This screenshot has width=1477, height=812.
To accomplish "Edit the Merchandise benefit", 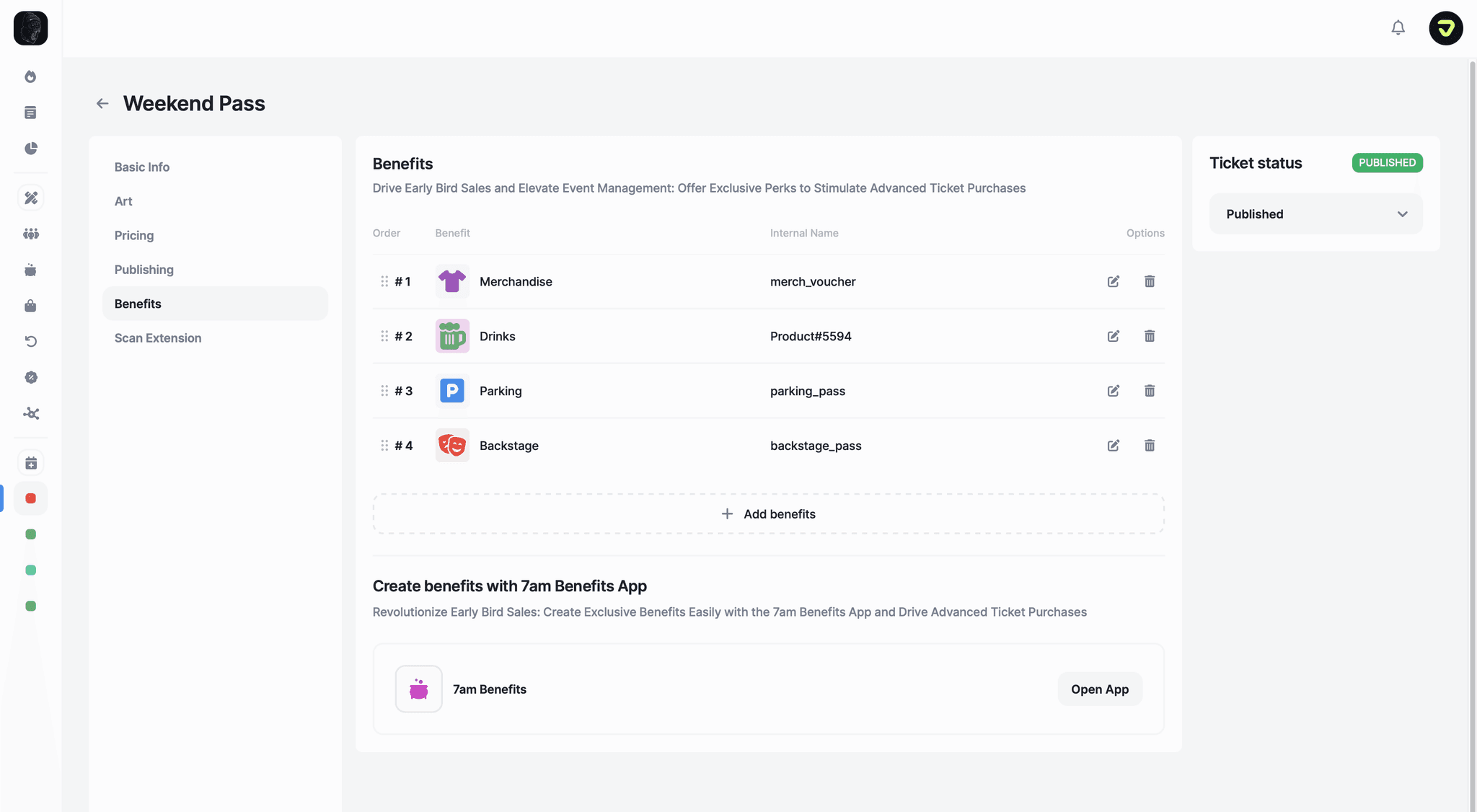I will coord(1113,281).
